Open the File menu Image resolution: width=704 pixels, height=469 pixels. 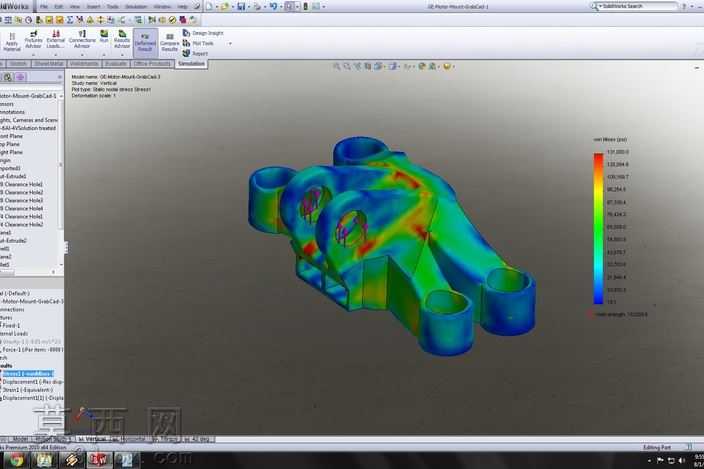[x=44, y=7]
